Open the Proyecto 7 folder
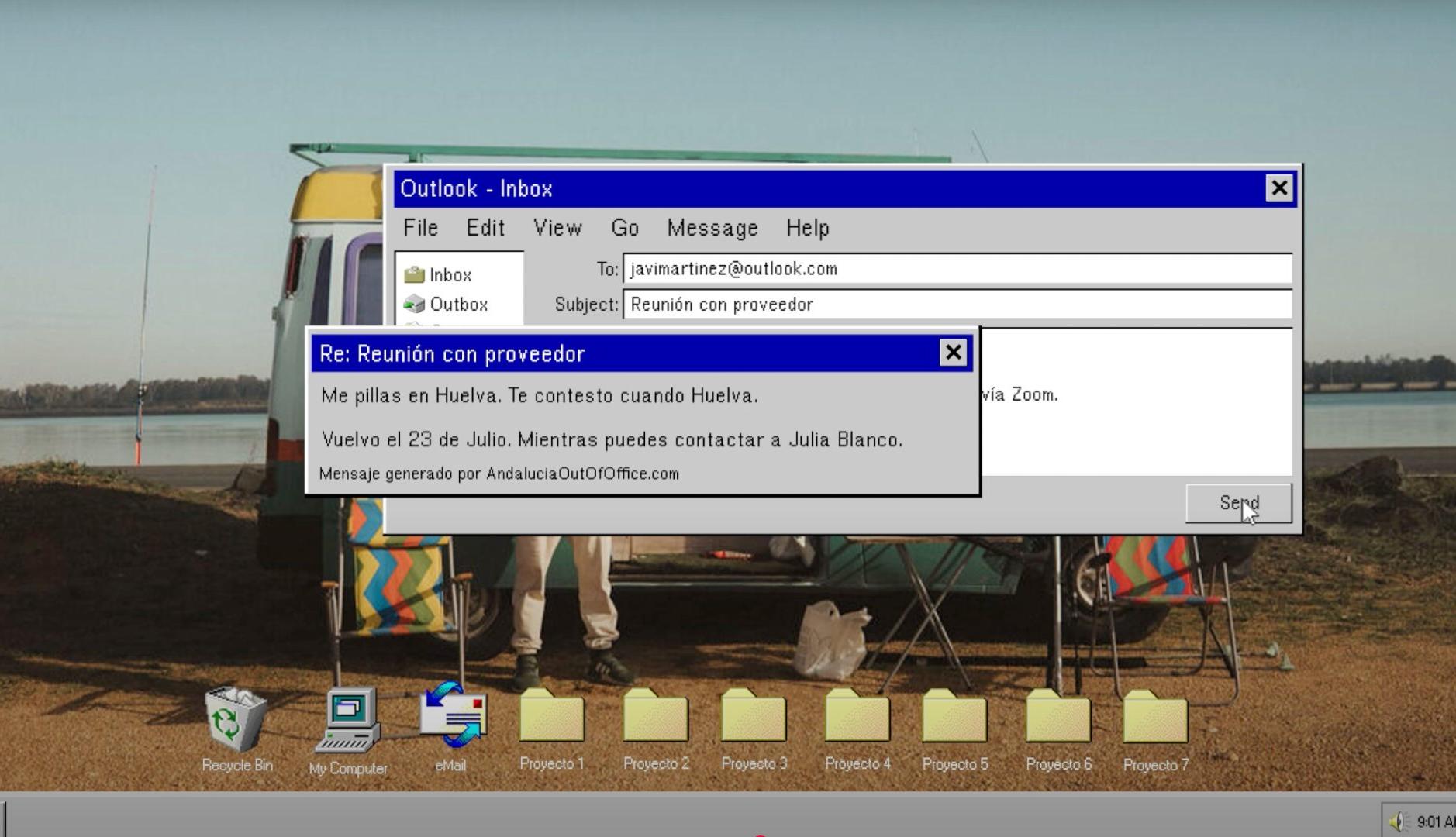The height and width of the screenshot is (837, 1456). coord(1155,717)
